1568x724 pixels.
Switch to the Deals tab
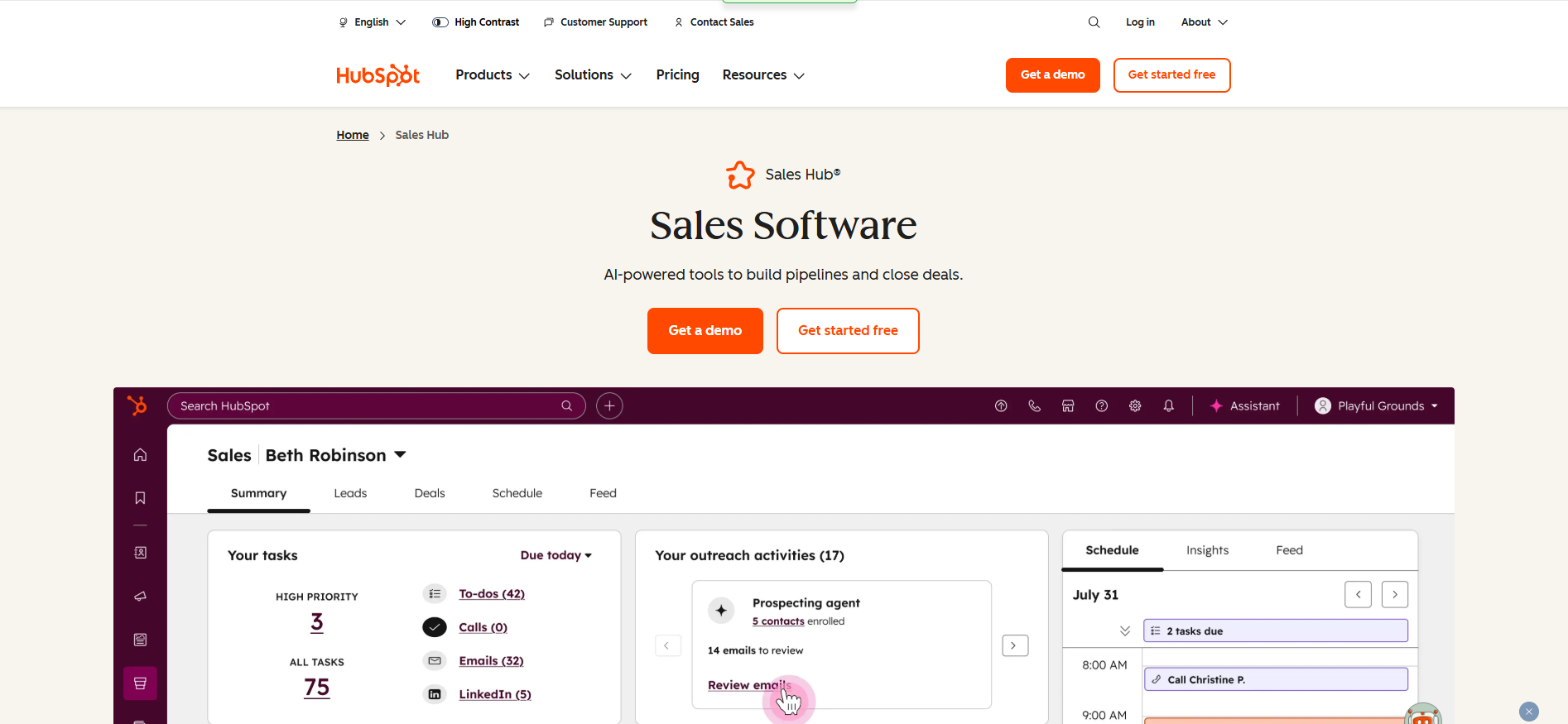(430, 493)
